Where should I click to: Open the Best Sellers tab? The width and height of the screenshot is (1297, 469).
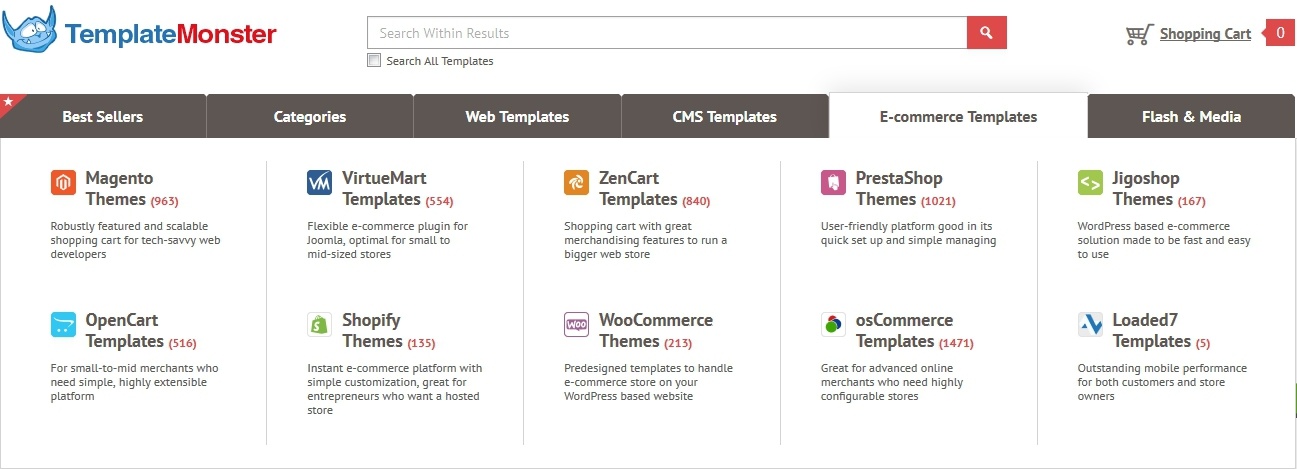[x=102, y=117]
